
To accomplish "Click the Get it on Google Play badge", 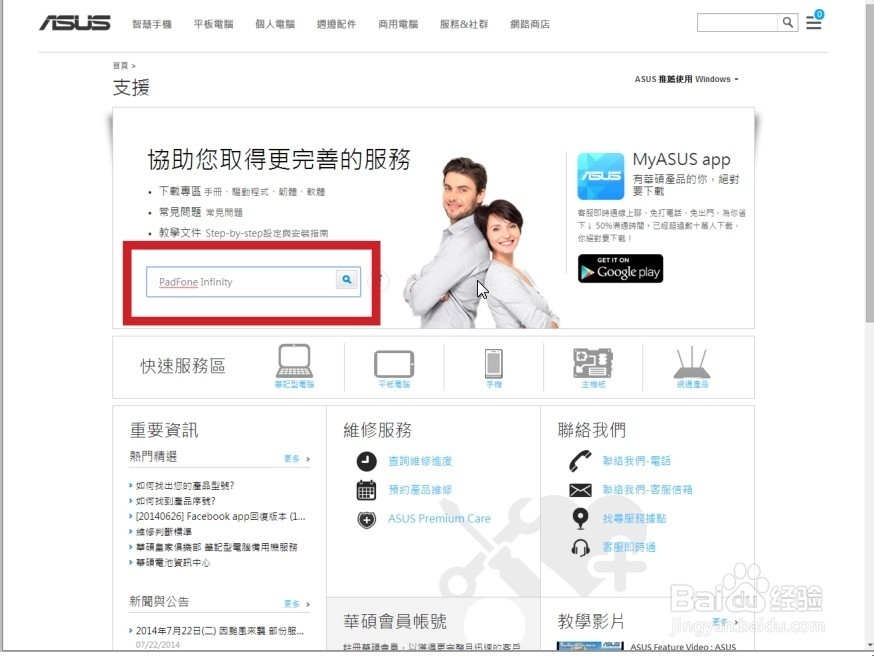I will pos(620,269).
